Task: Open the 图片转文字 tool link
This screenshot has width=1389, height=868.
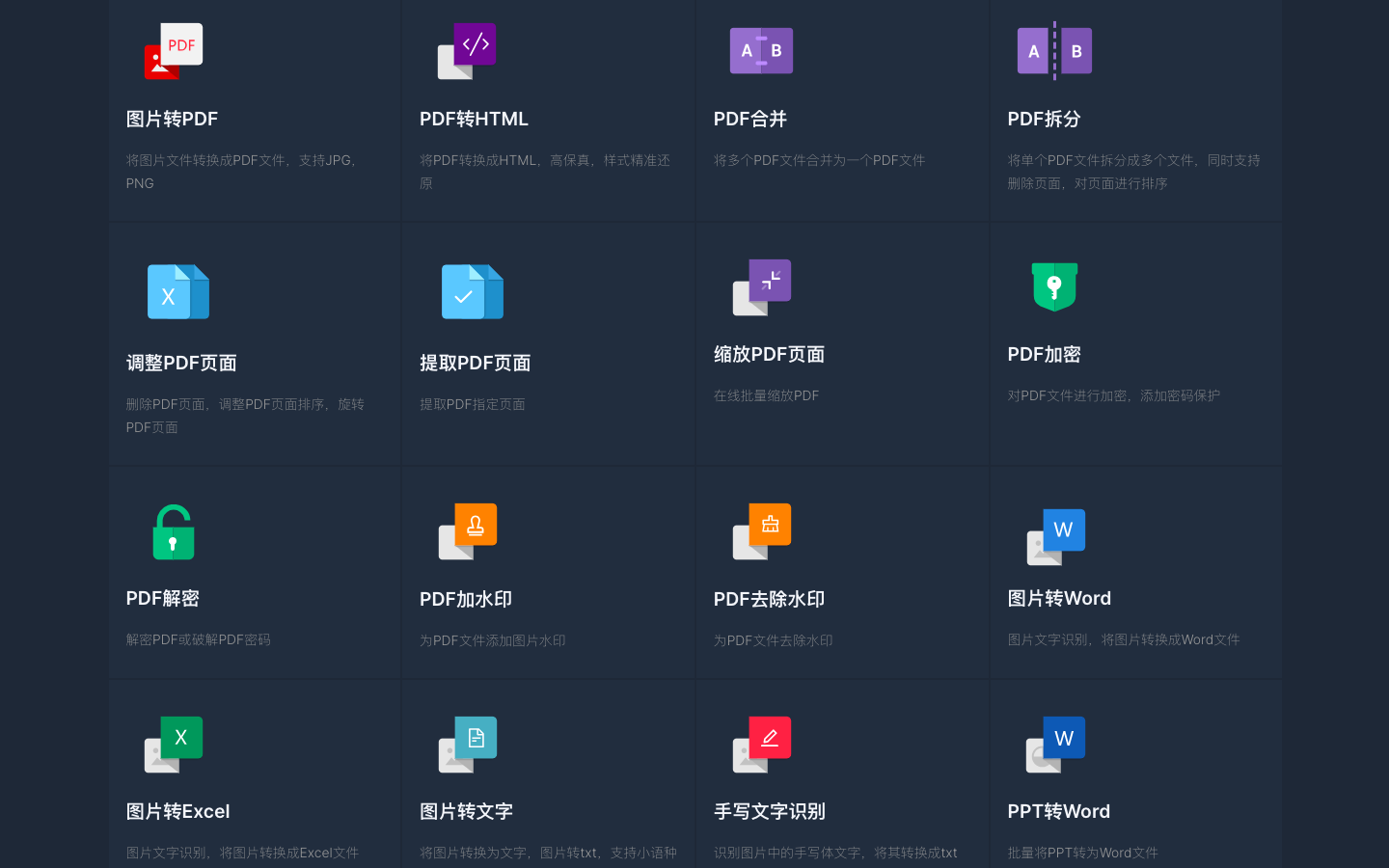Action: tap(467, 811)
